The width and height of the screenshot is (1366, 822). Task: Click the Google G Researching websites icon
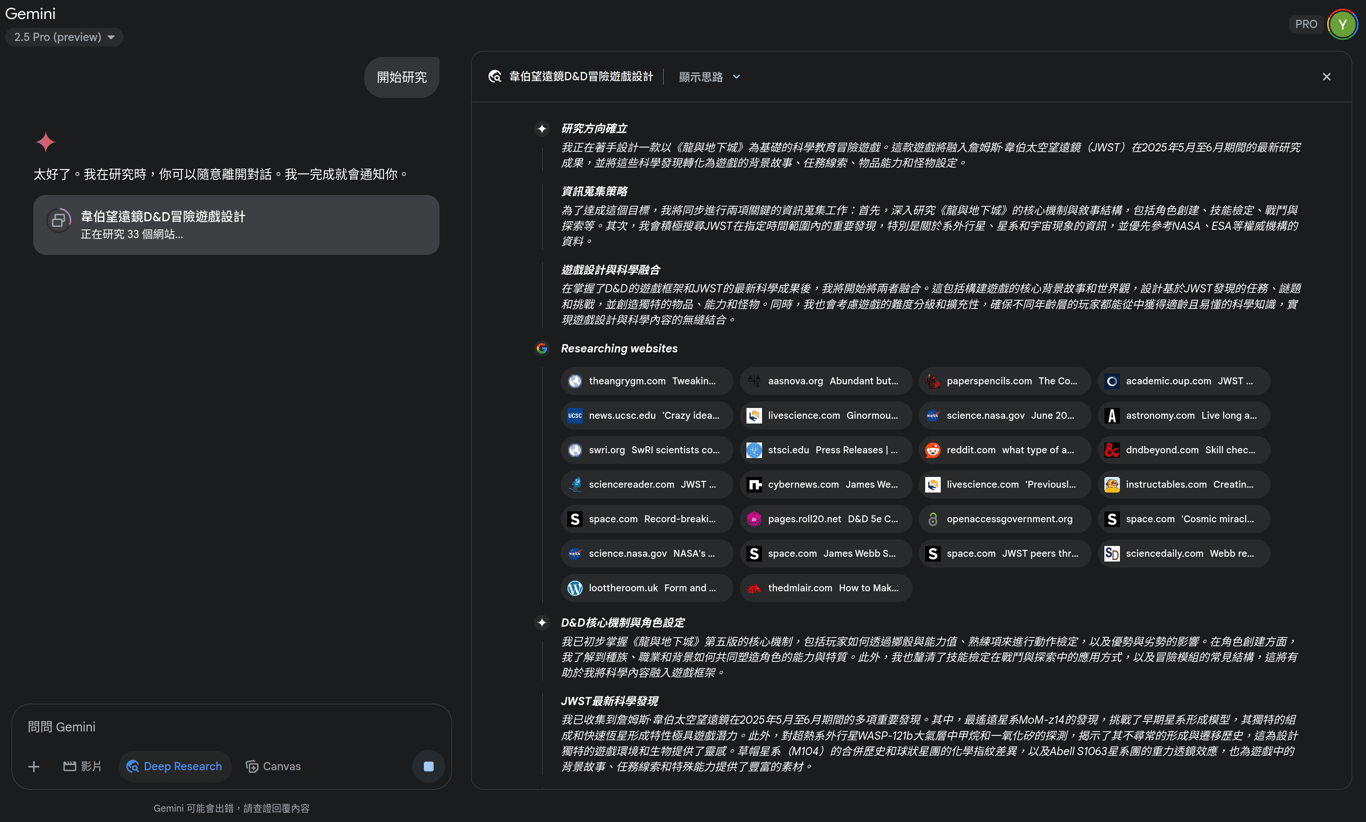click(x=542, y=348)
